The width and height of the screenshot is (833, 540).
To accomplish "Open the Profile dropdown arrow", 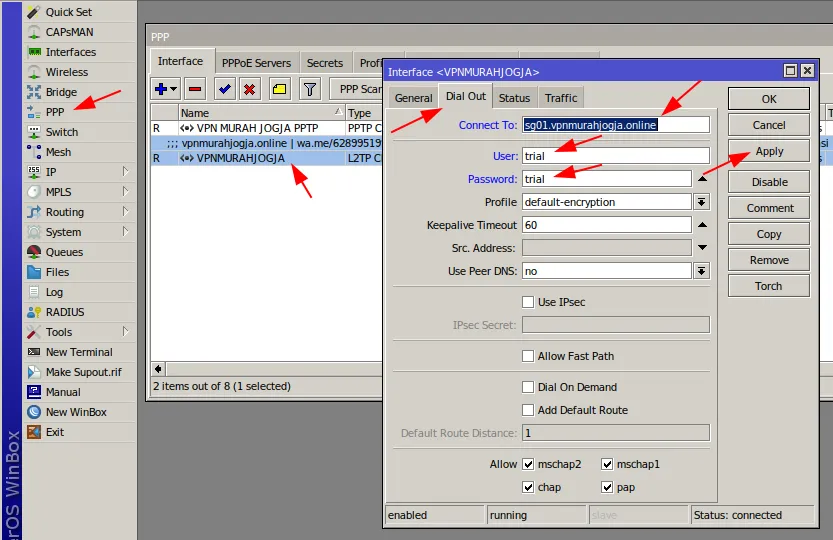I will click(702, 202).
